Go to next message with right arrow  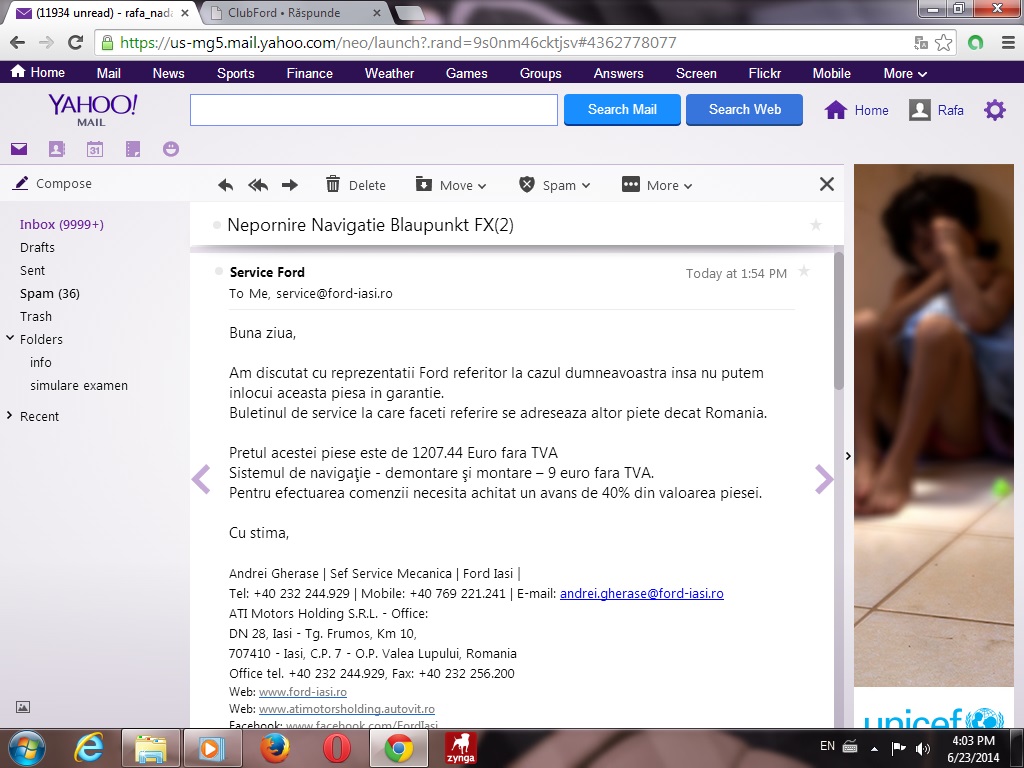tap(824, 480)
